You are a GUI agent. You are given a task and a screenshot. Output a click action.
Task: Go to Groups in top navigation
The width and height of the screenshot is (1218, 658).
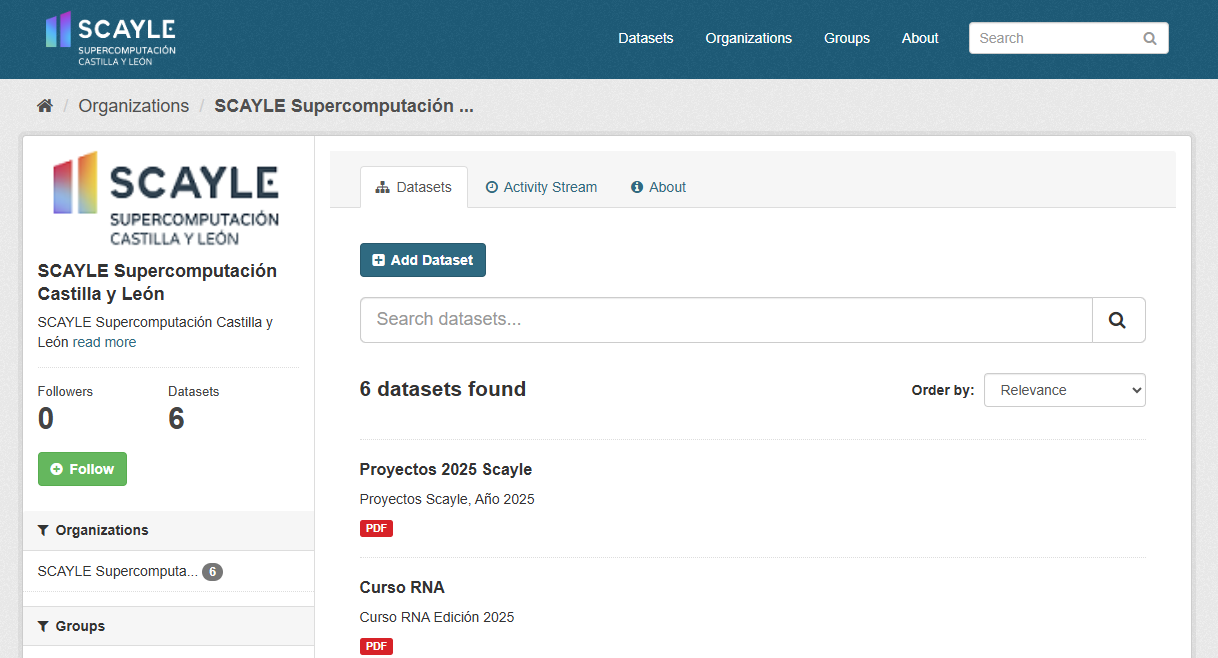coord(846,38)
